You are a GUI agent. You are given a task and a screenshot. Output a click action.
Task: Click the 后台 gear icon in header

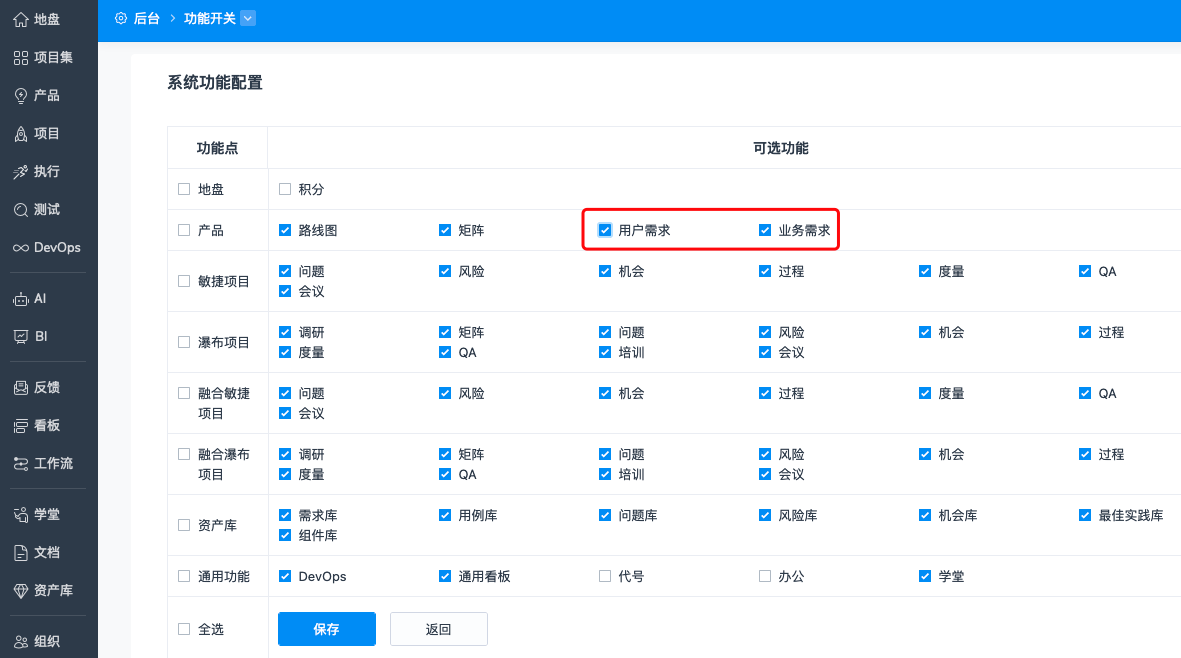pyautogui.click(x=121, y=18)
